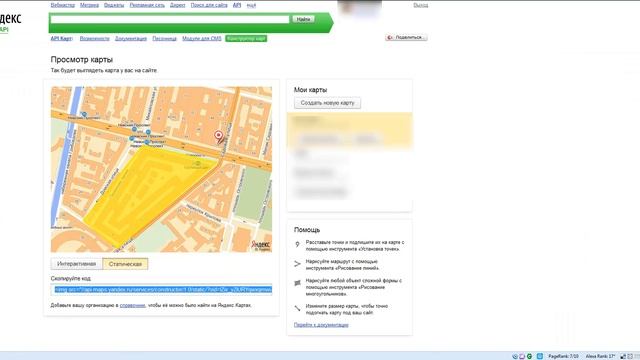640x360 pixels.
Task: Open the Песочница menu link
Action: [164, 38]
